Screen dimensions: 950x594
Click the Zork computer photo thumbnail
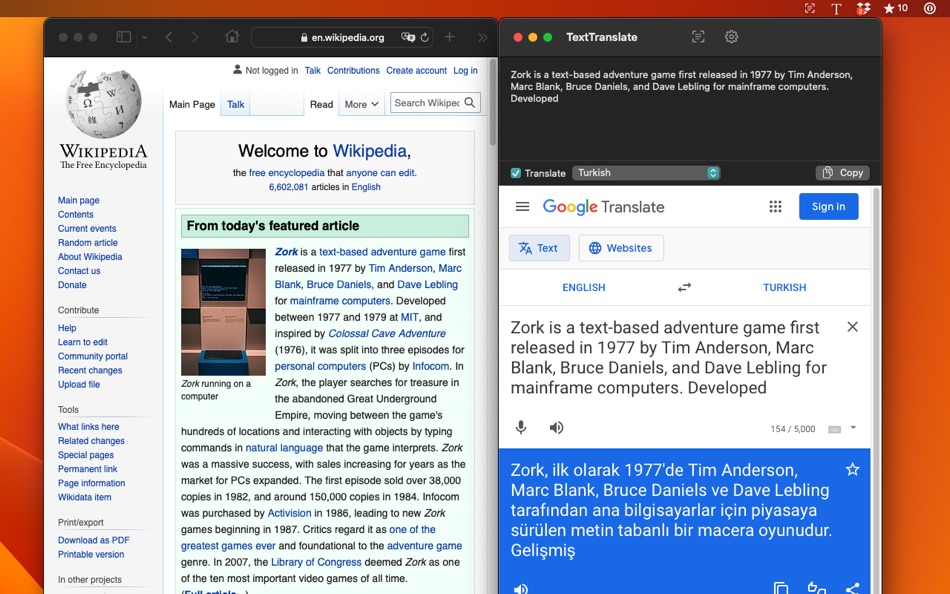pos(223,312)
